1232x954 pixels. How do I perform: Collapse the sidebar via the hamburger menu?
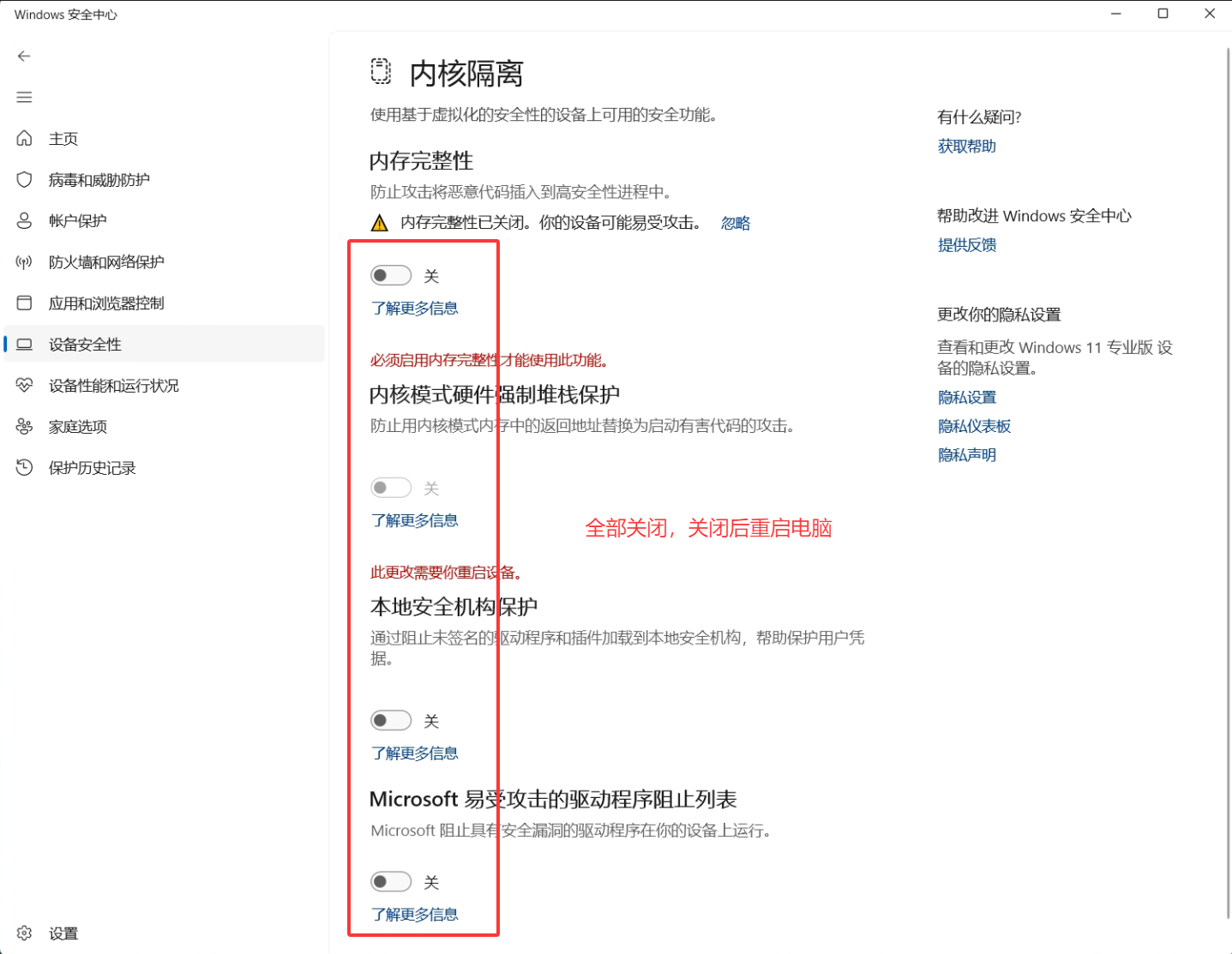click(24, 97)
